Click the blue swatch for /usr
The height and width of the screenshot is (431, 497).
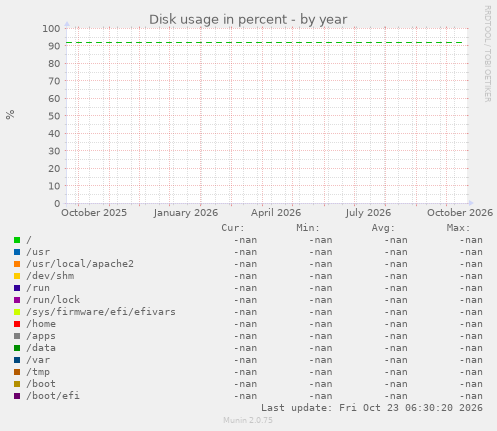[x=17, y=252]
